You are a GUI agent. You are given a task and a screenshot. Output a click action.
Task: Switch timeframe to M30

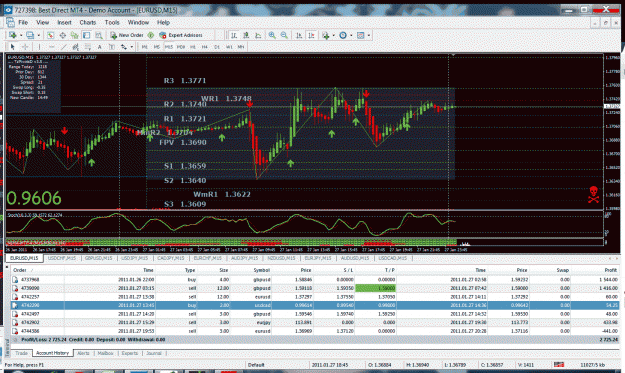point(181,47)
